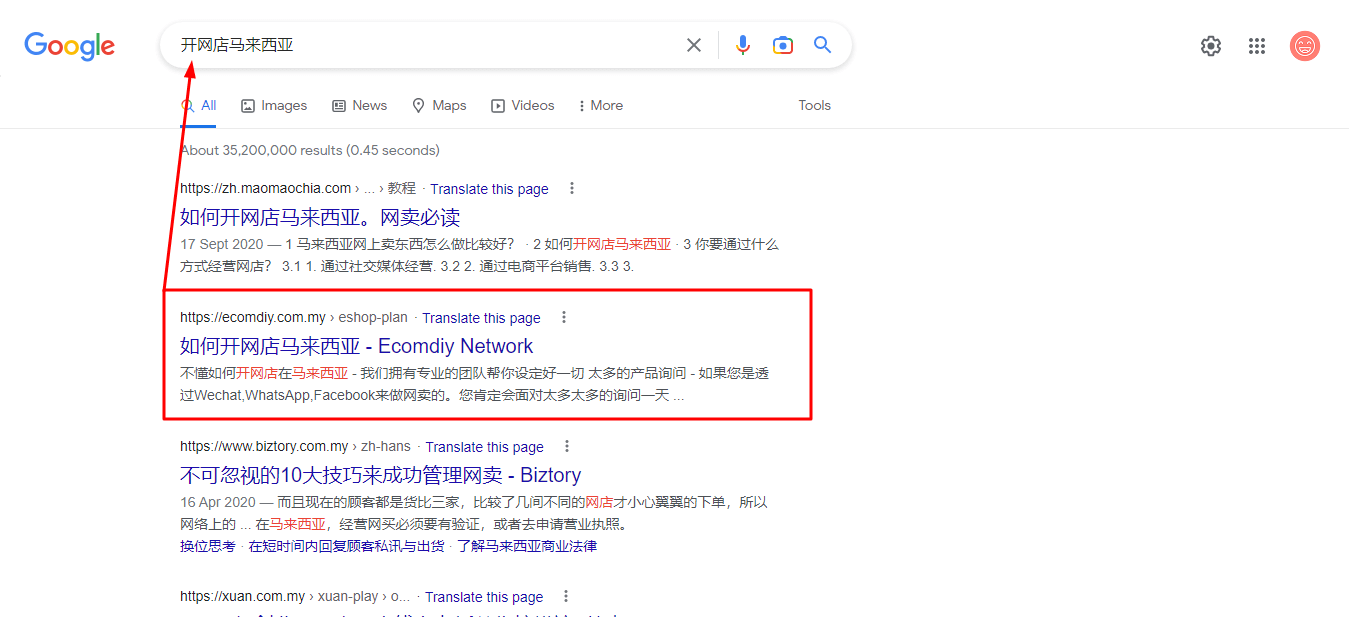Open options menu for ecomdiy result
Viewport: 1349px width, 617px height.
pos(564,317)
